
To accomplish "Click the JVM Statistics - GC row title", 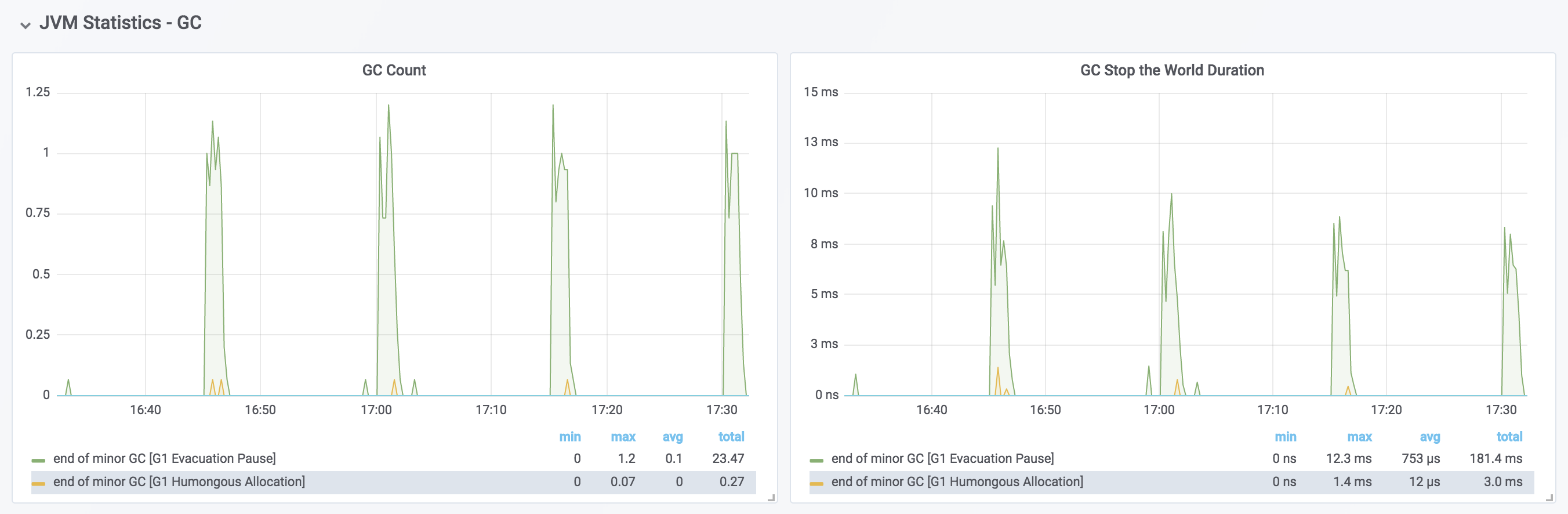I will [x=120, y=23].
